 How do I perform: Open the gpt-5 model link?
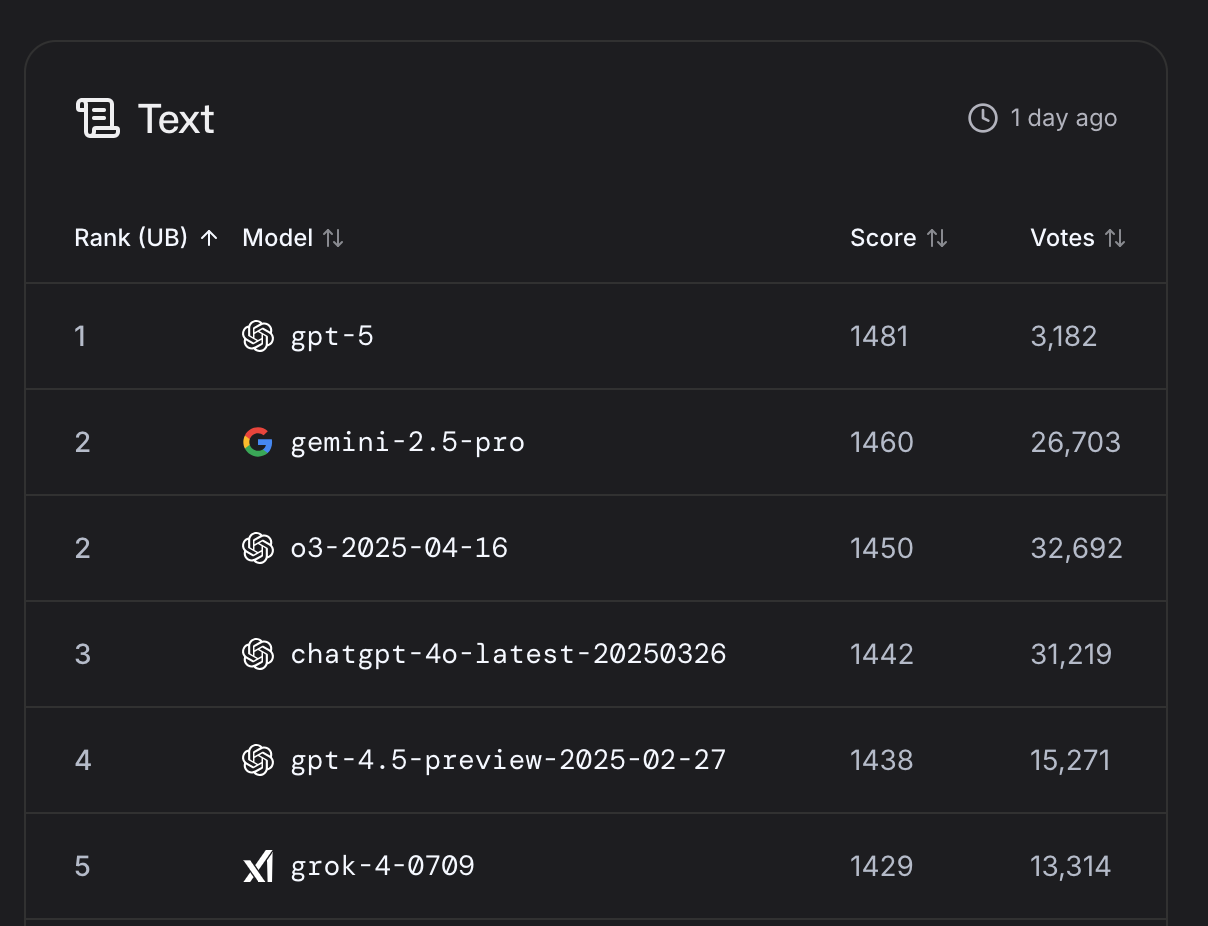pyautogui.click(x=332, y=336)
